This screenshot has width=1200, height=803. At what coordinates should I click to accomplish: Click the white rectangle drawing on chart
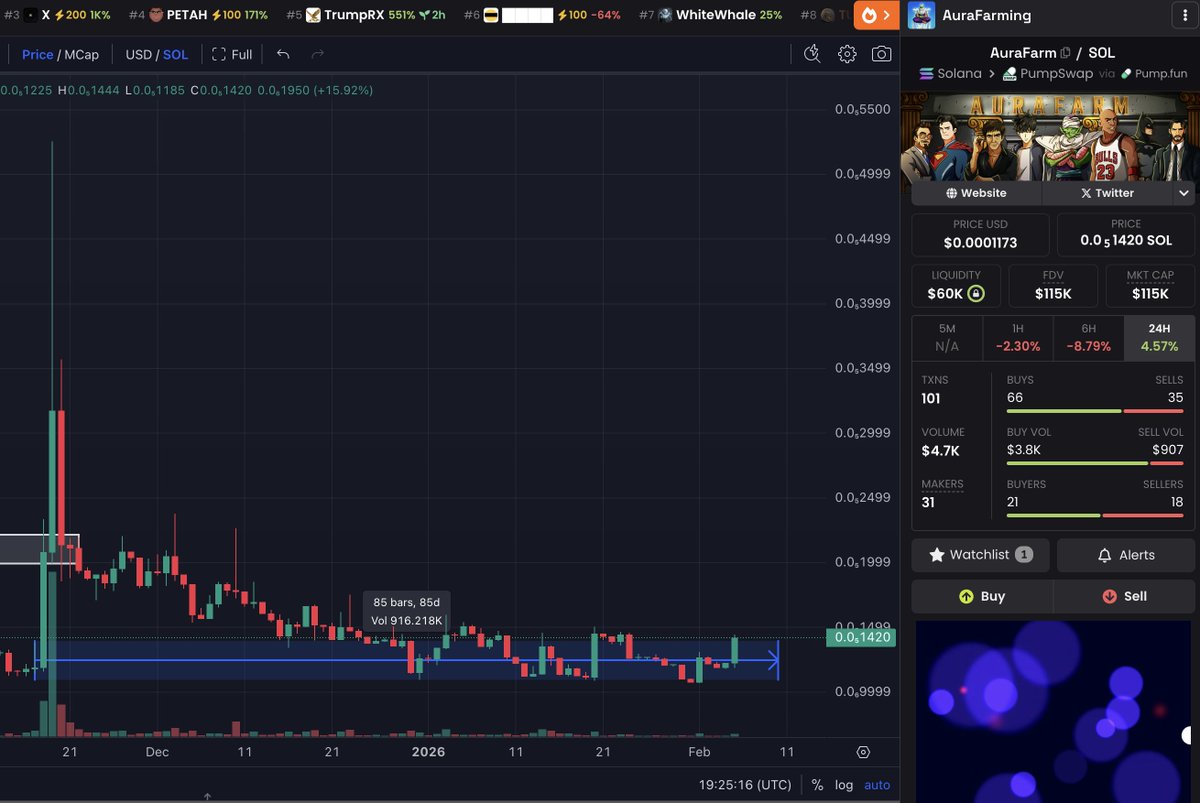[39, 549]
